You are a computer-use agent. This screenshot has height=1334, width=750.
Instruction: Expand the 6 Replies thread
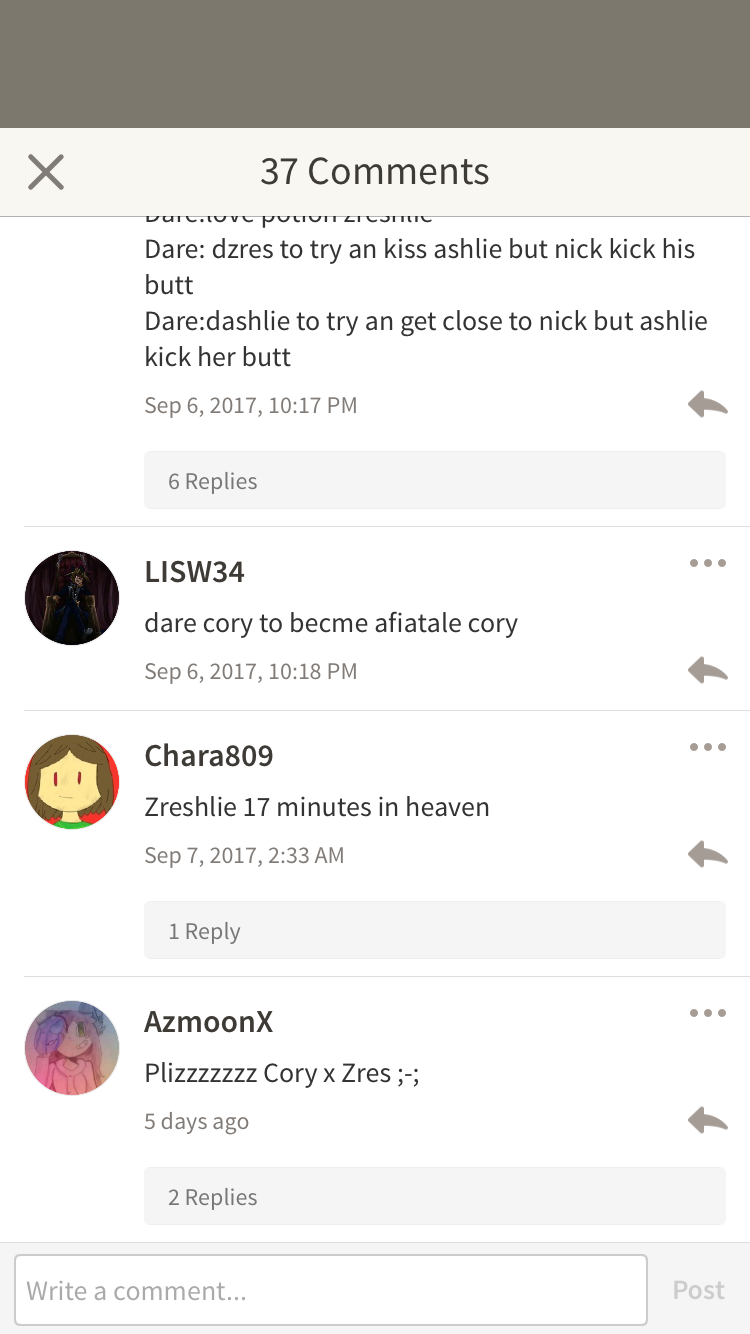click(x=435, y=480)
